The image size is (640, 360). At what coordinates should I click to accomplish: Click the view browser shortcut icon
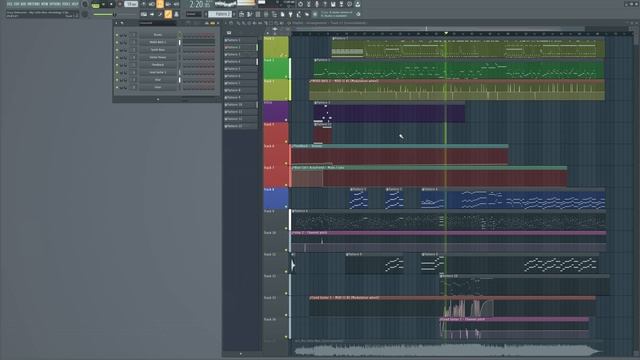tap(274, 14)
